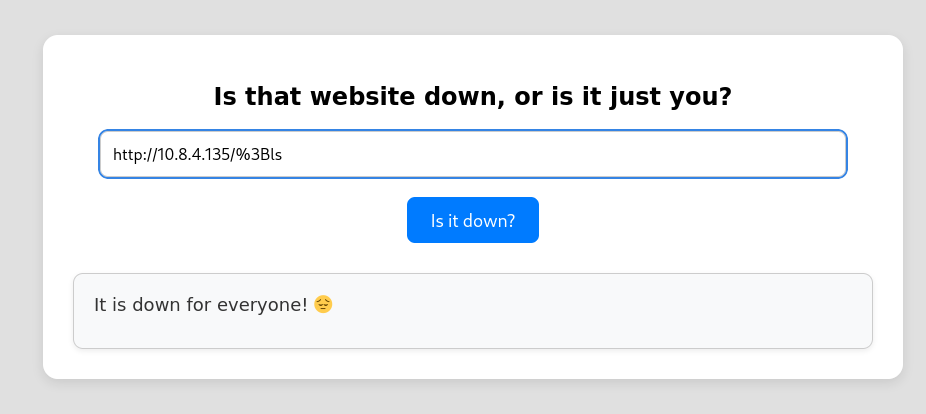This screenshot has height=414, width=926.
Task: Click the sad face emoji in result
Action: pyautogui.click(x=323, y=304)
